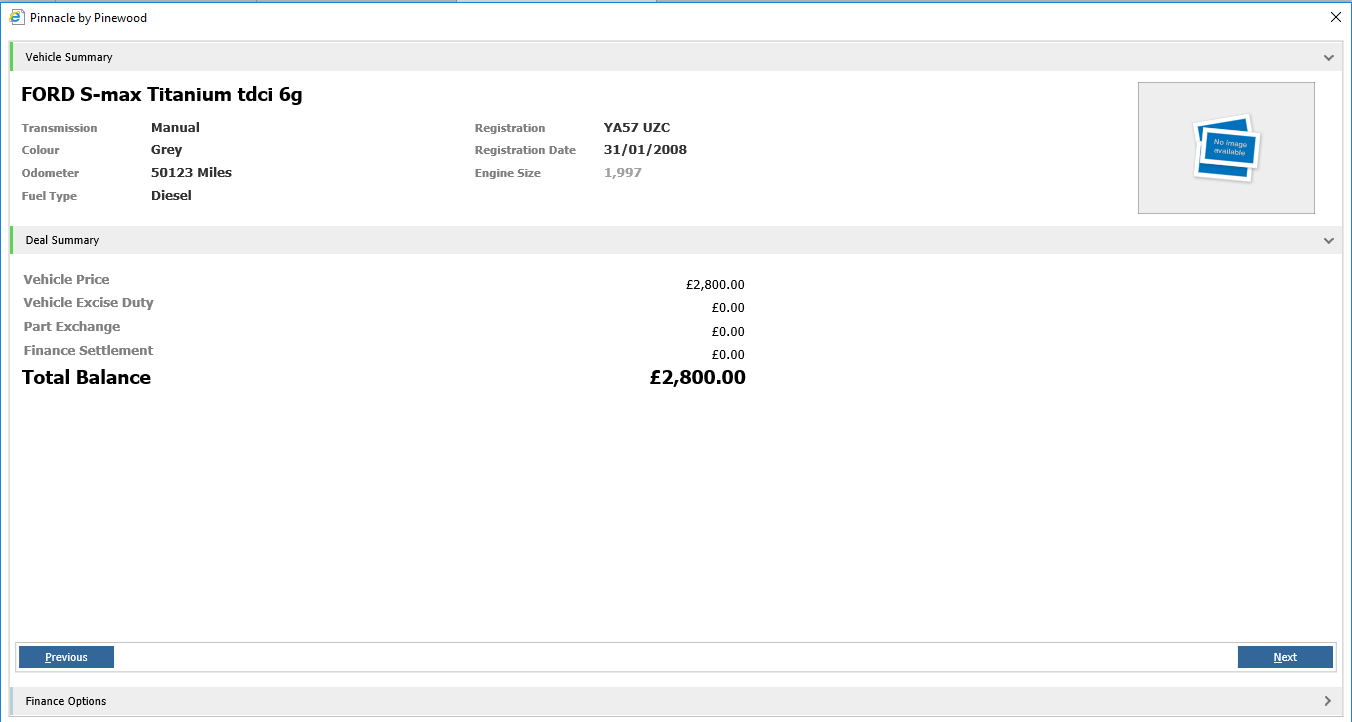Screen dimensions: 1352x722
Task: Click the window title Pinnacle by Pinewood
Action: click(x=88, y=17)
